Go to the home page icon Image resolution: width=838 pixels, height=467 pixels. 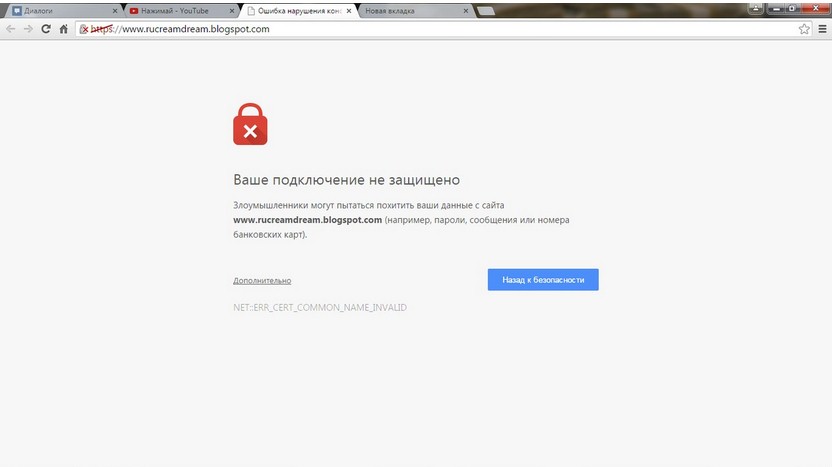pos(64,29)
